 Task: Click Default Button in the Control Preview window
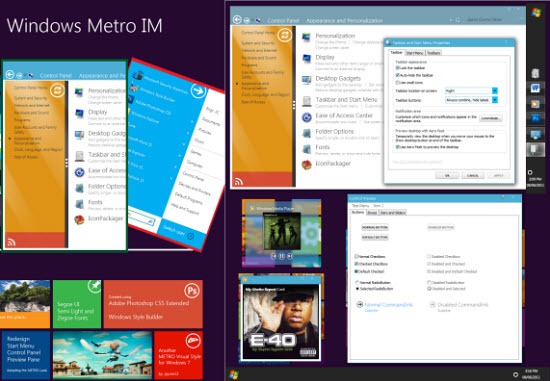tap(375, 237)
